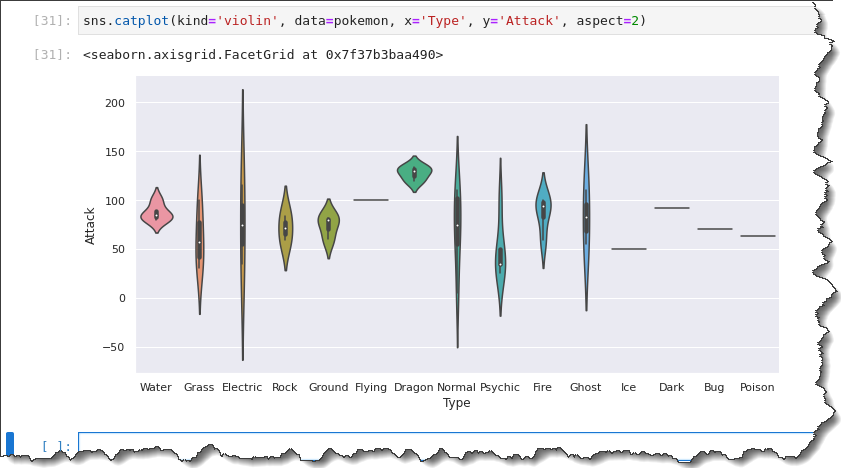Click the green Dragon violin
The height and width of the screenshot is (468, 841).
(415, 174)
